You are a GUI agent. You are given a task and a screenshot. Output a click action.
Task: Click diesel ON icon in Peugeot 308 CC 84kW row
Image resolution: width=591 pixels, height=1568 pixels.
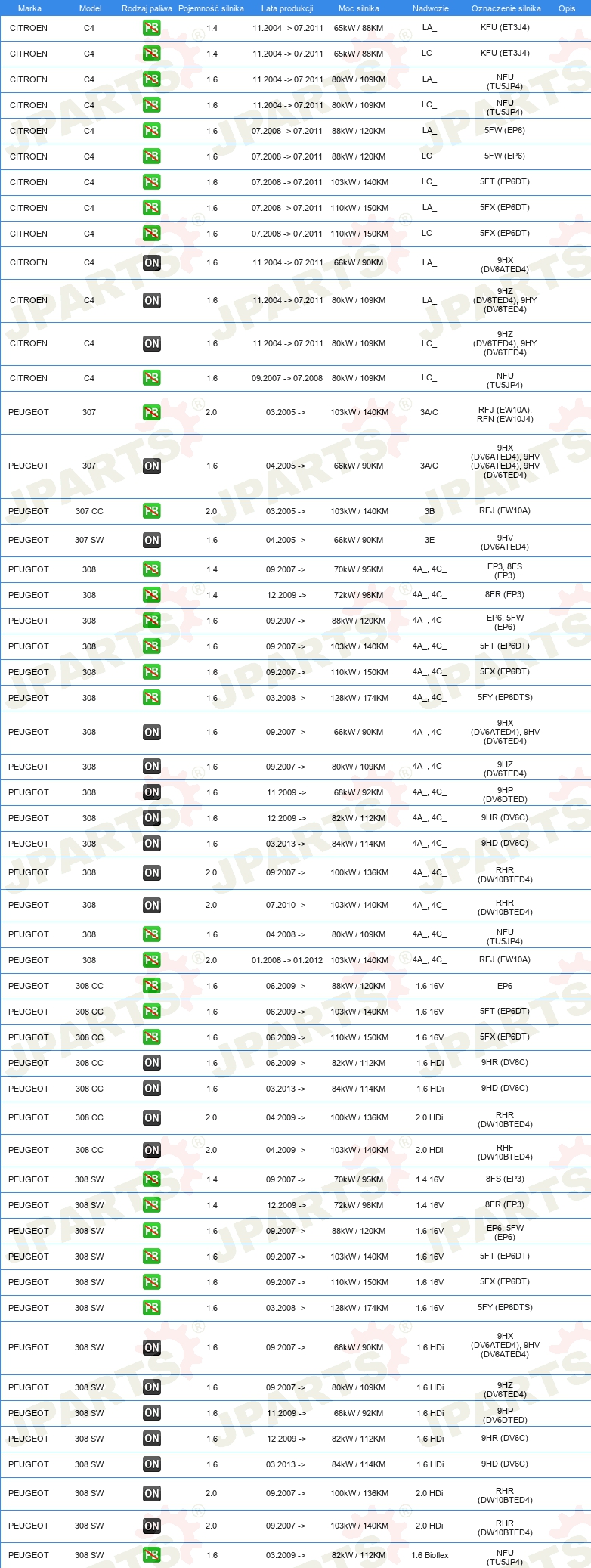(152, 1089)
